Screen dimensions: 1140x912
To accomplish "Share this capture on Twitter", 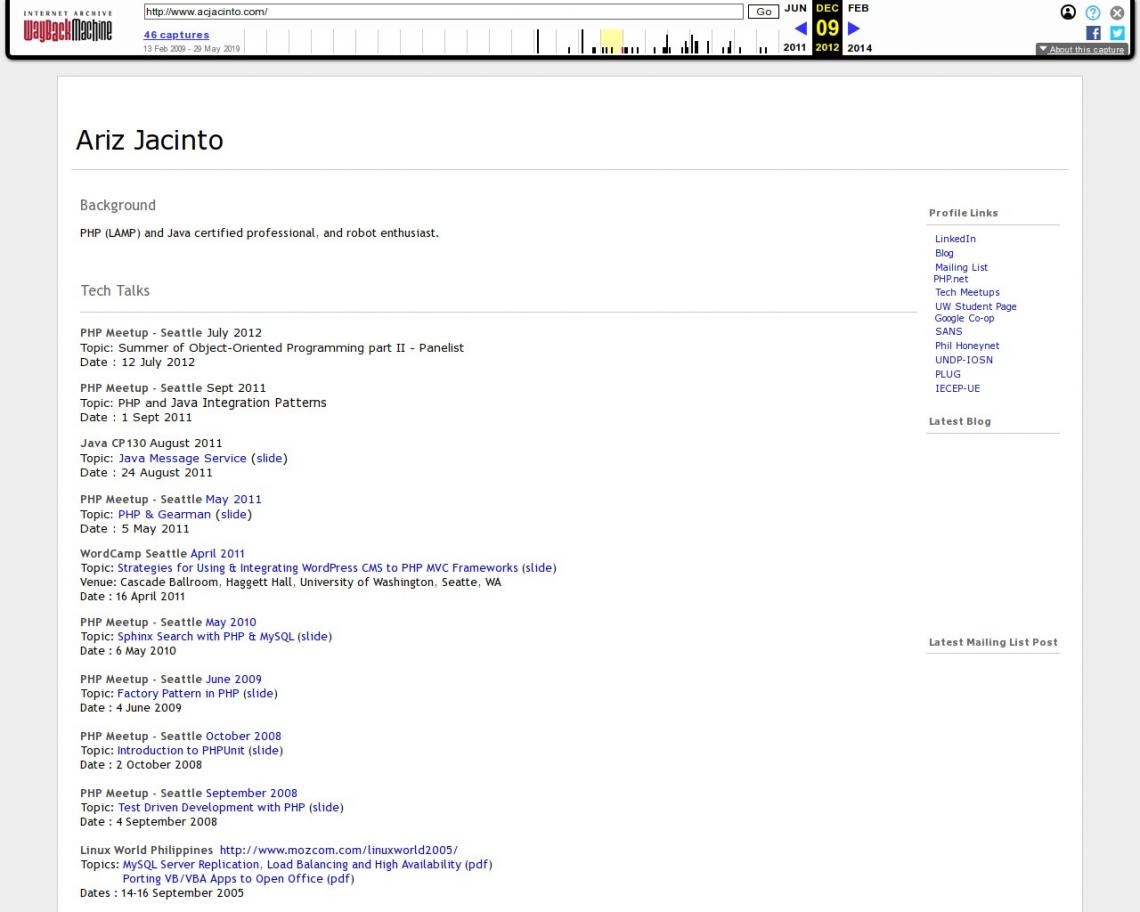I will click(1117, 33).
